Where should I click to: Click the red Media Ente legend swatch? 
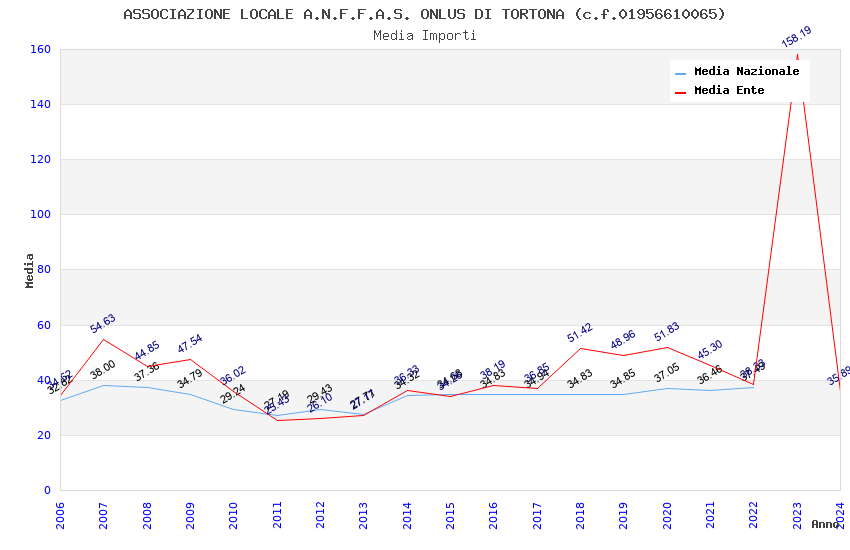pyautogui.click(x=680, y=92)
